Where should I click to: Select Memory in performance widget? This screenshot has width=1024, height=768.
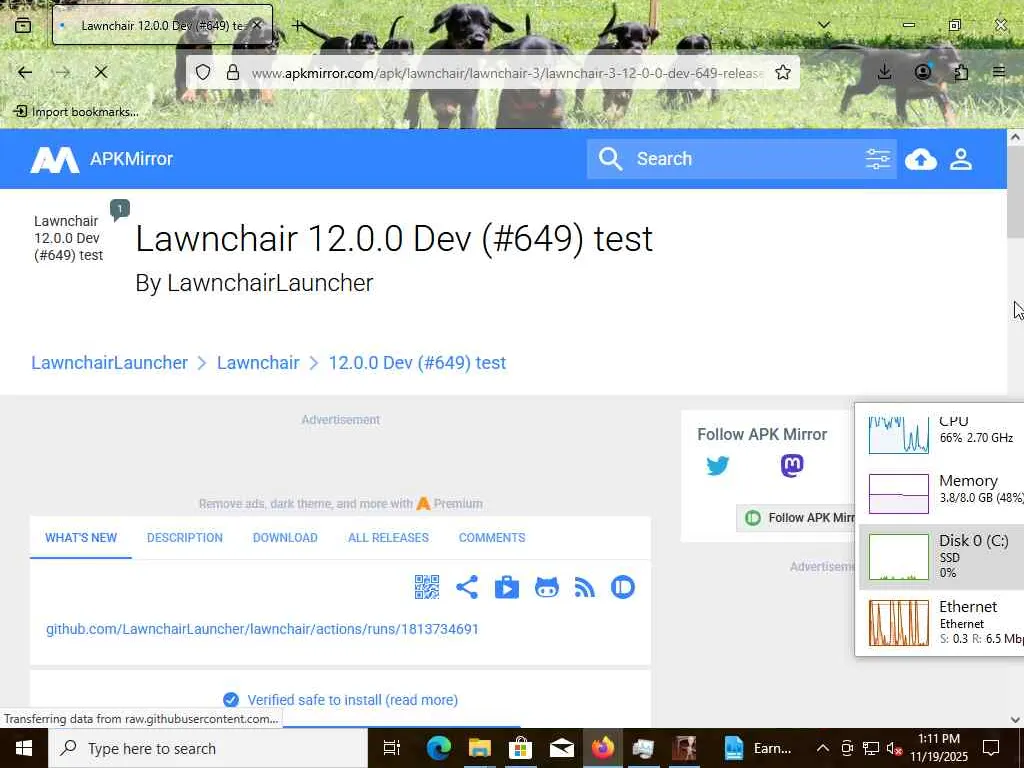tap(941, 492)
